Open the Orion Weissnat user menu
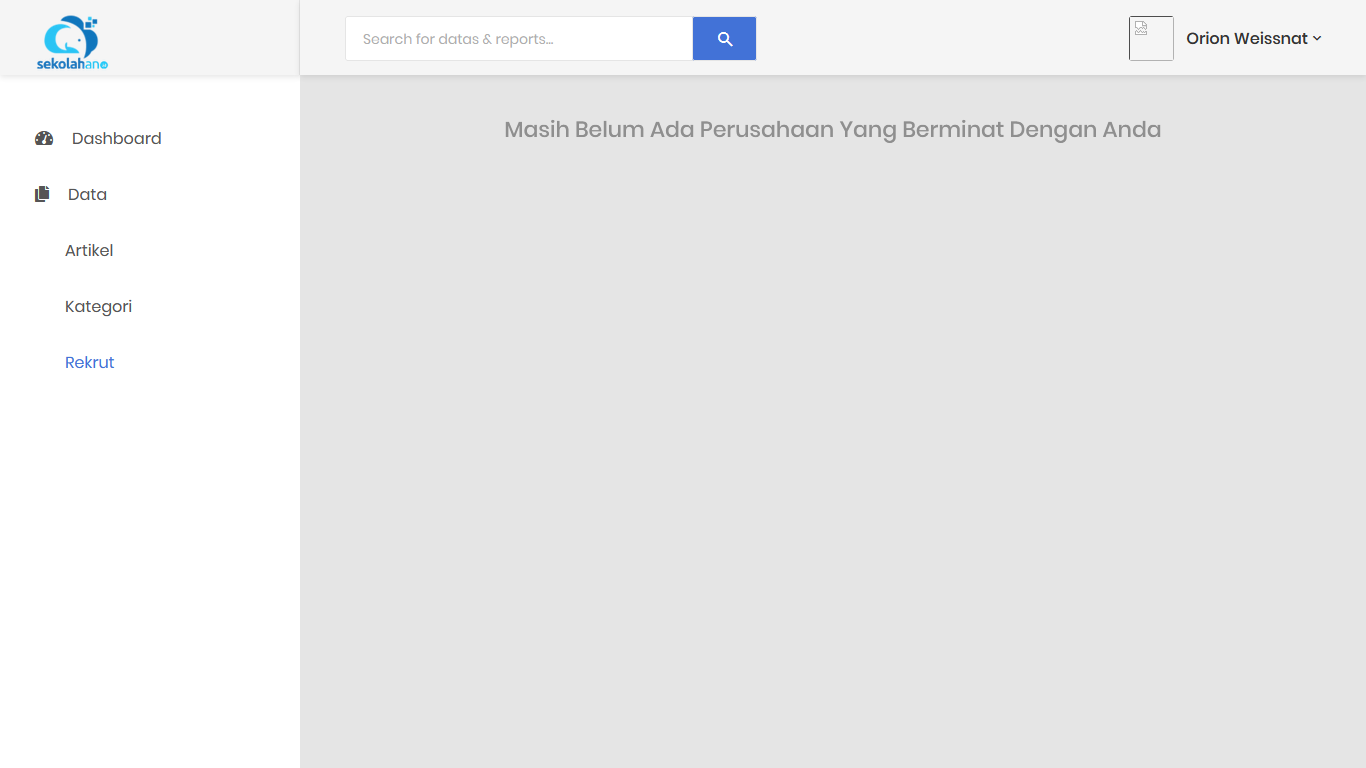This screenshot has height=768, width=1366. 1246,39
